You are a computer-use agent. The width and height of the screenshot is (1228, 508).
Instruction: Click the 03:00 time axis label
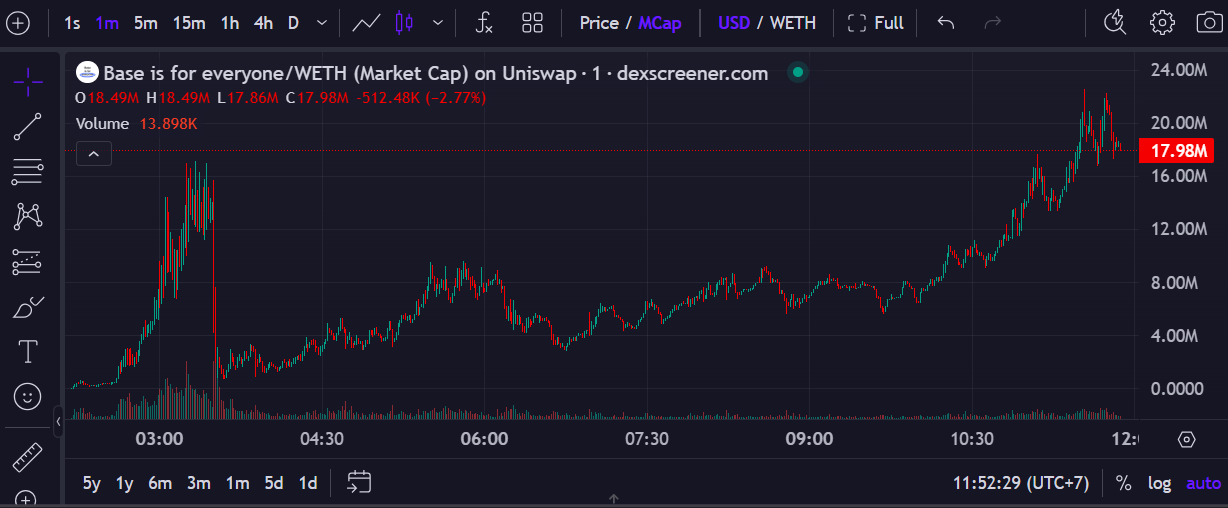tap(160, 439)
